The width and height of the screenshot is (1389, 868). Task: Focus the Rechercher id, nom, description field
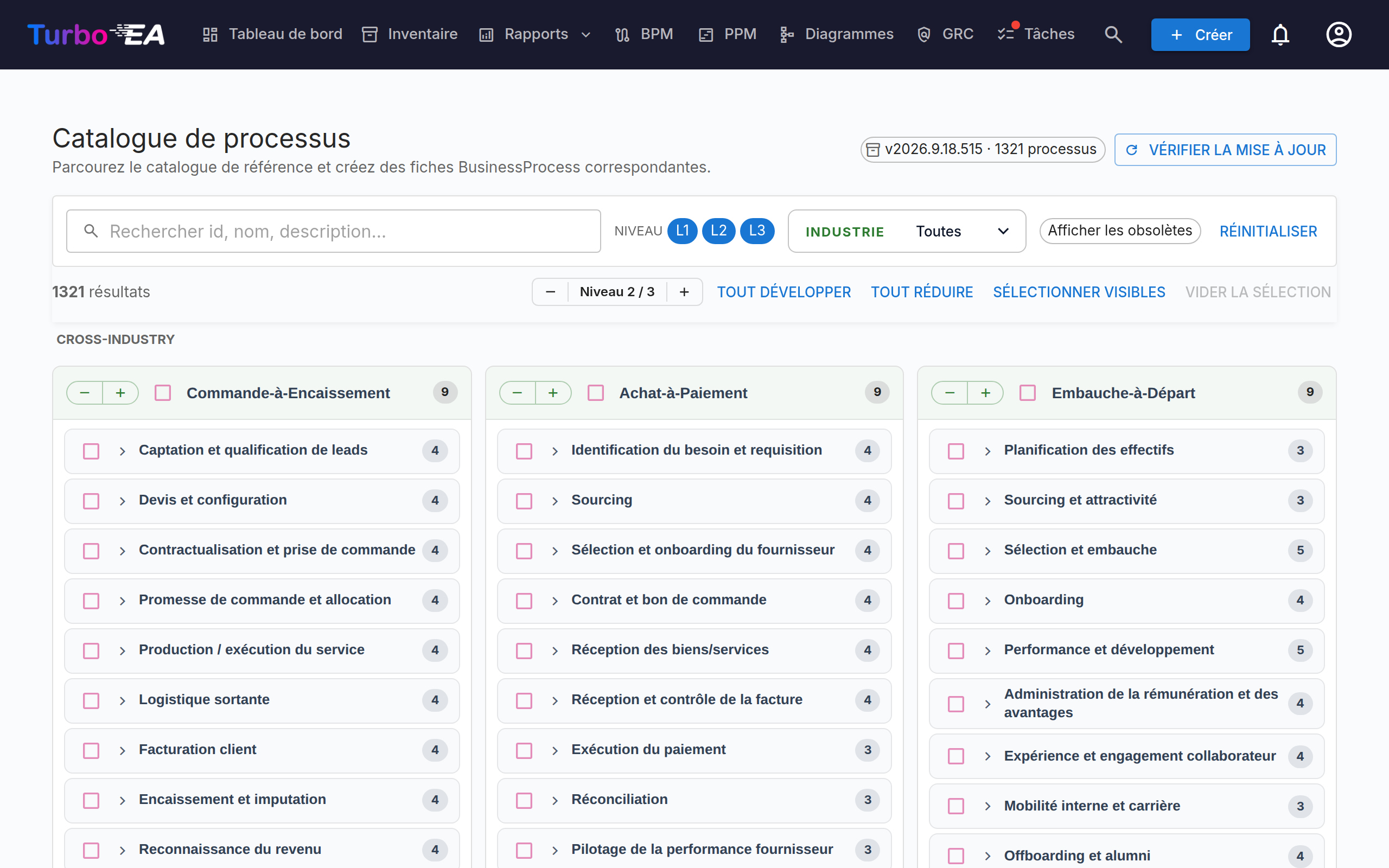tap(334, 231)
